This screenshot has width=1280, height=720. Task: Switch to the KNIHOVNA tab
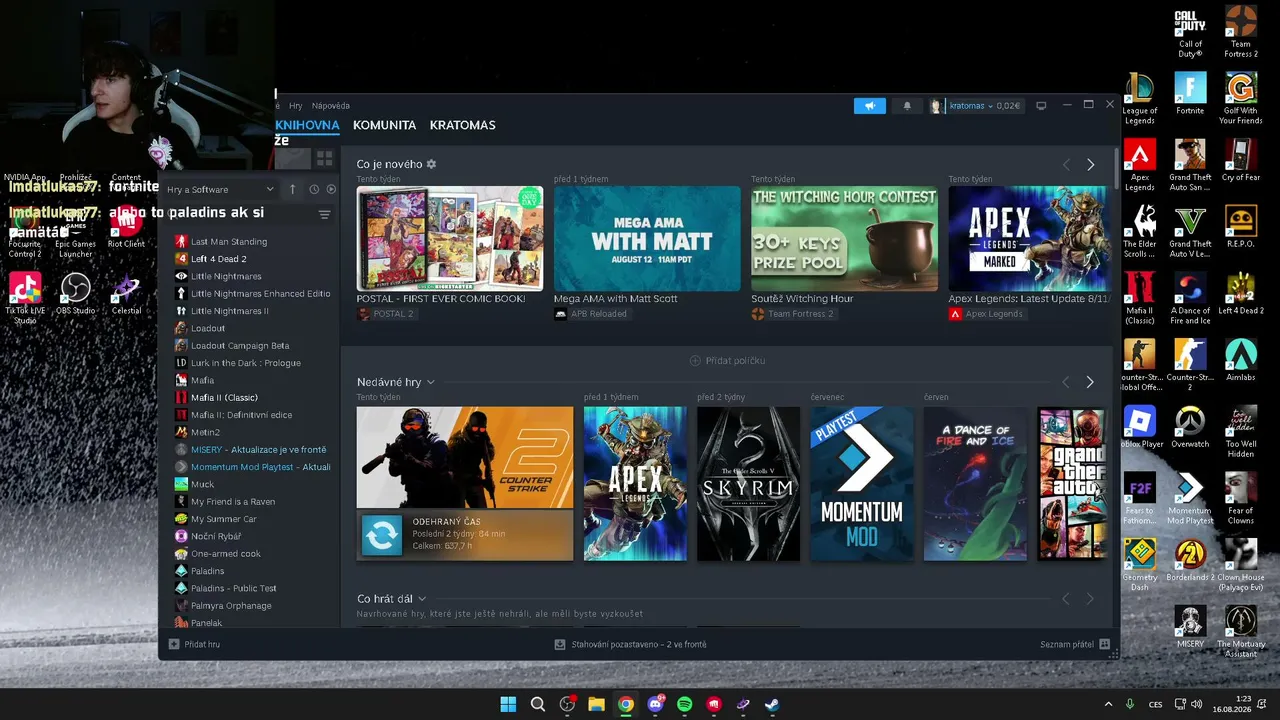coord(307,125)
